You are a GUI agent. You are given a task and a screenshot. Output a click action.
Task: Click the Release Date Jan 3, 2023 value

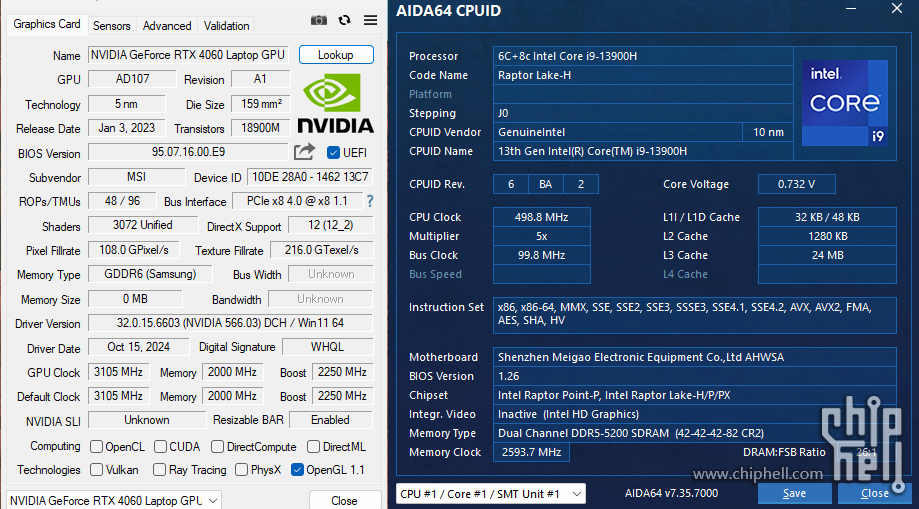(x=127, y=128)
